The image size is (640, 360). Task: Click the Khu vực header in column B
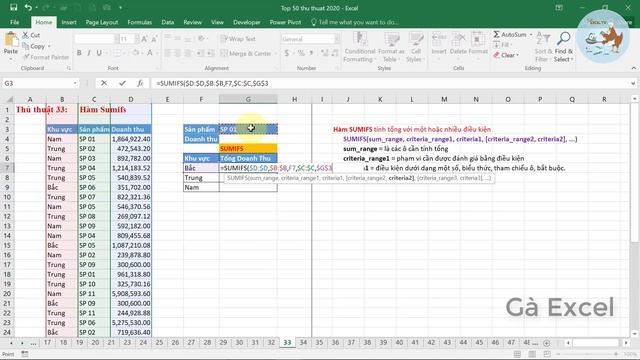click(62, 129)
